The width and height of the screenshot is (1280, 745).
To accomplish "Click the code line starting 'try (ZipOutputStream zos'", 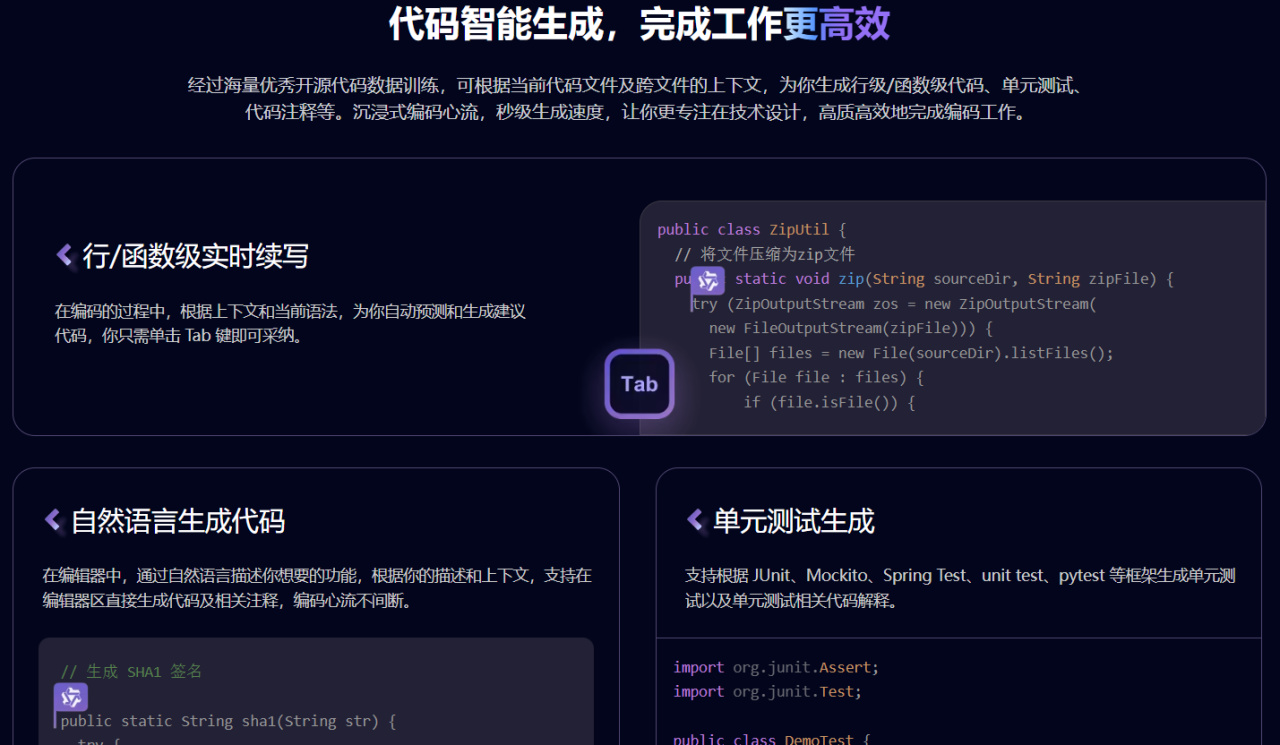I will click(894, 304).
